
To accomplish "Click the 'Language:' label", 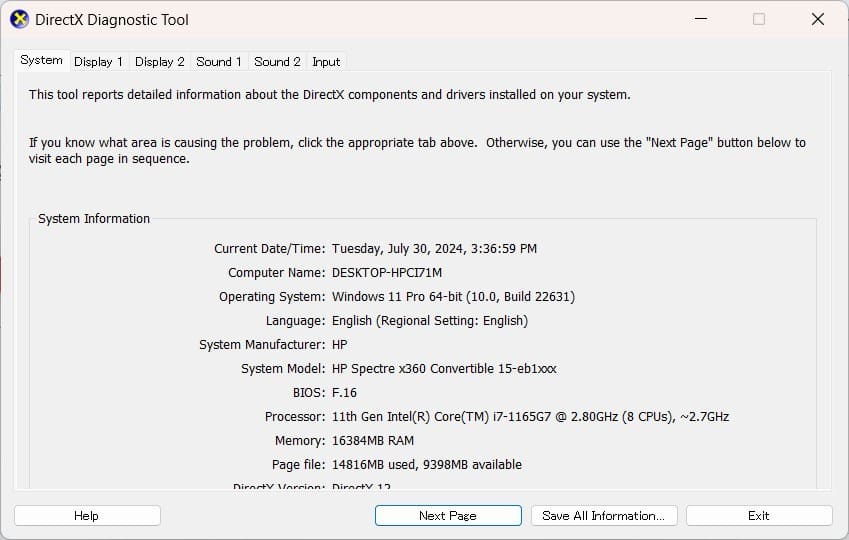I will (296, 321).
